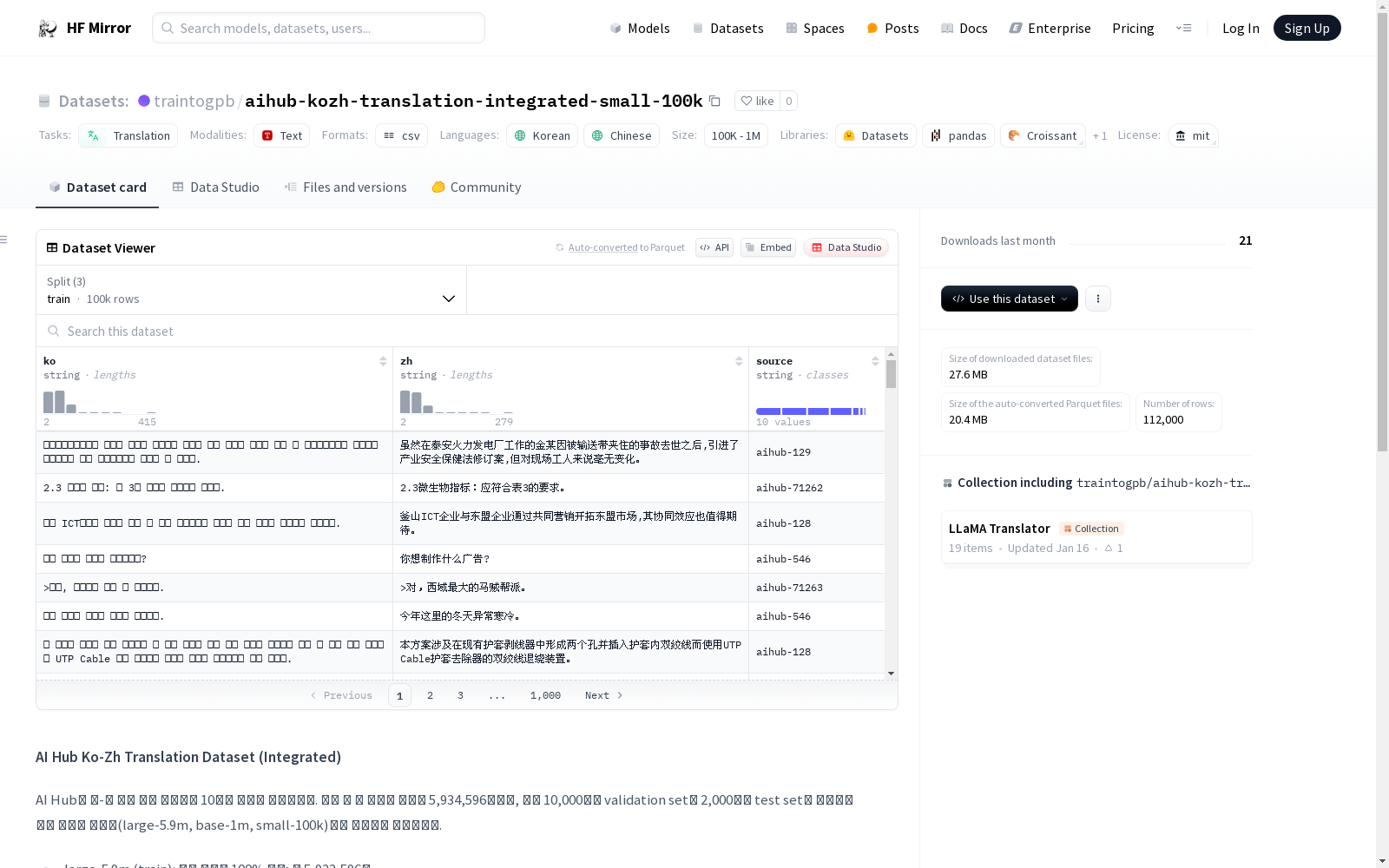Select the csv format tag
1389x868 pixels.
[402, 135]
